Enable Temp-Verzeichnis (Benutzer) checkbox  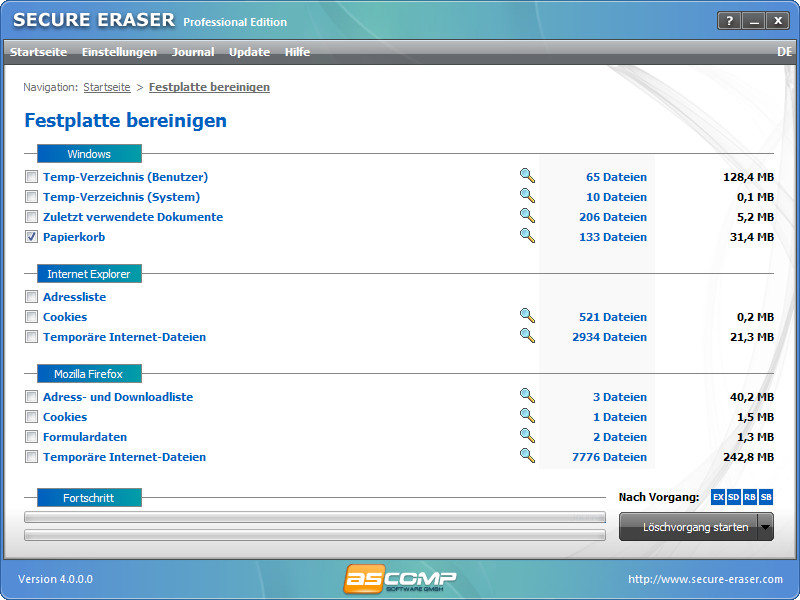point(32,177)
